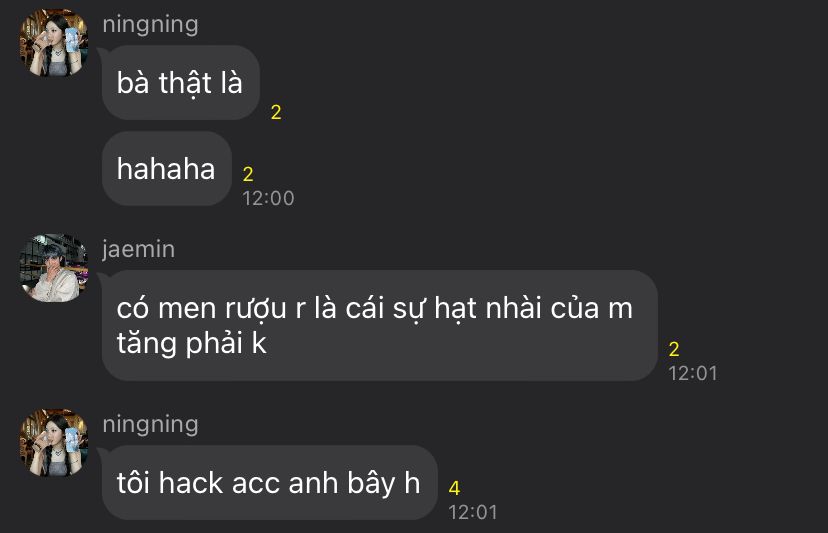Click the jaemin username label
This screenshot has height=533, width=828.
[x=138, y=249]
